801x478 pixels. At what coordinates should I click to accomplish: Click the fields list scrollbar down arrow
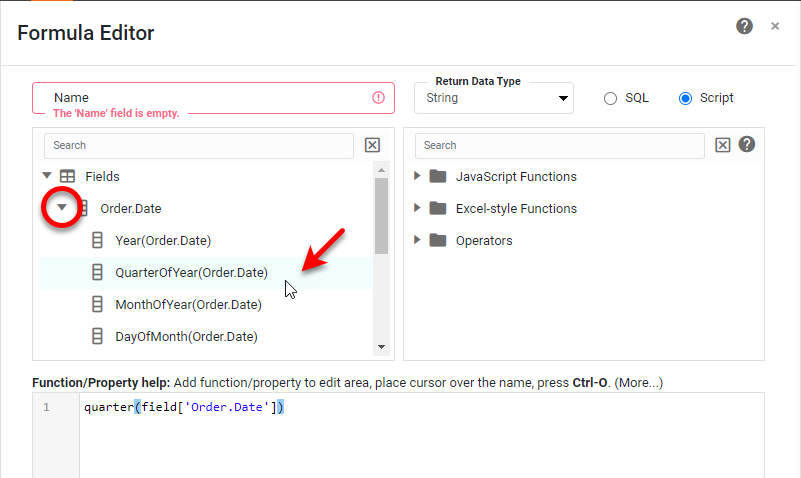pyautogui.click(x=381, y=346)
